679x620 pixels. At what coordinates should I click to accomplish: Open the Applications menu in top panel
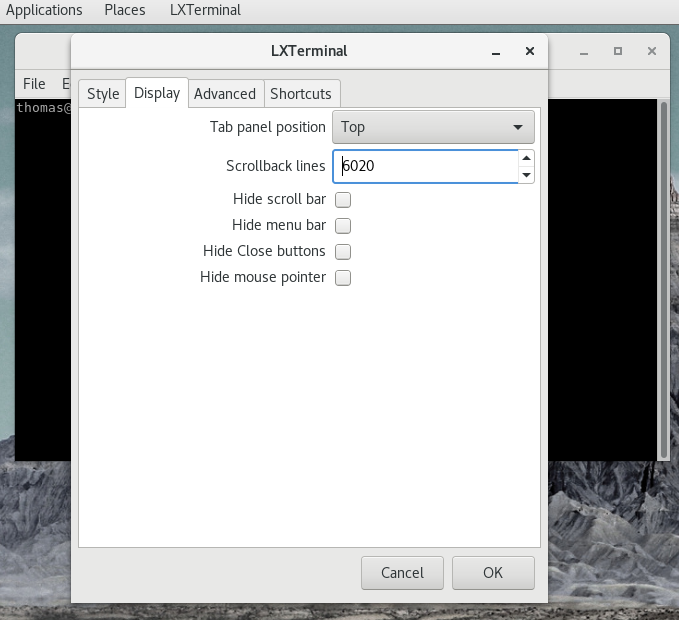click(44, 10)
